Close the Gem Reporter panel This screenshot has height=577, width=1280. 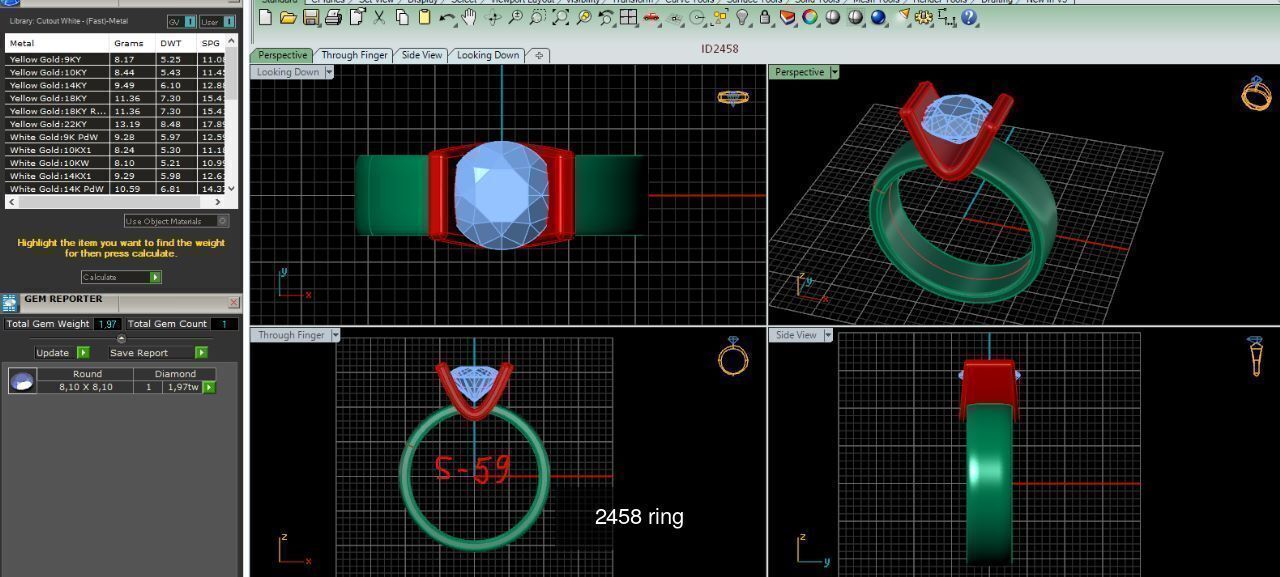point(234,301)
